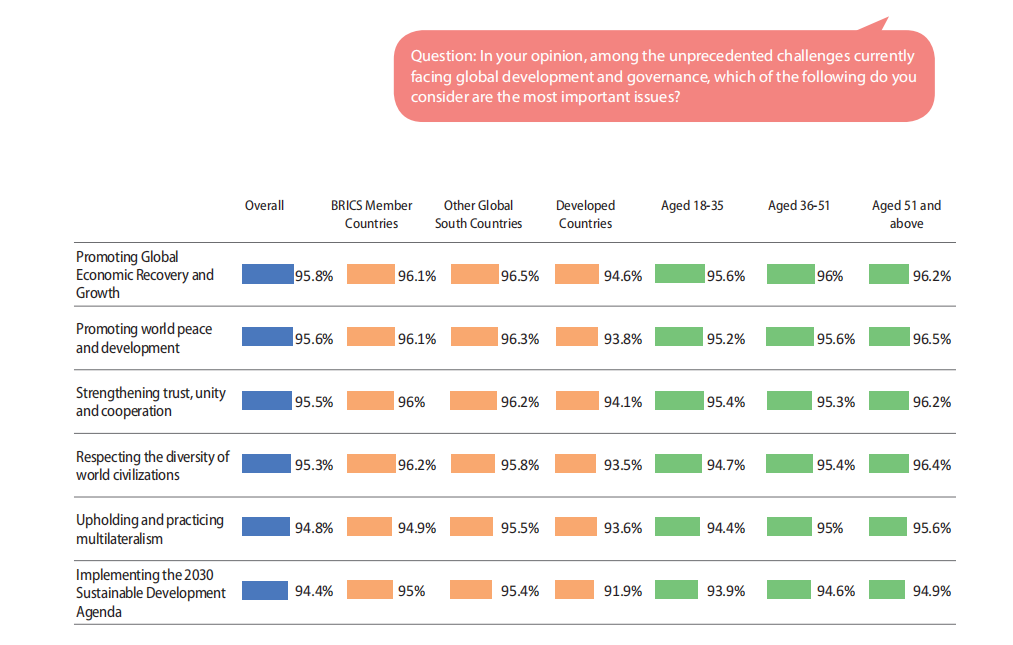Viewport: 1013px width, 645px height.
Task: Click the Upholding and practicing multilateralism label
Action: click(x=150, y=529)
